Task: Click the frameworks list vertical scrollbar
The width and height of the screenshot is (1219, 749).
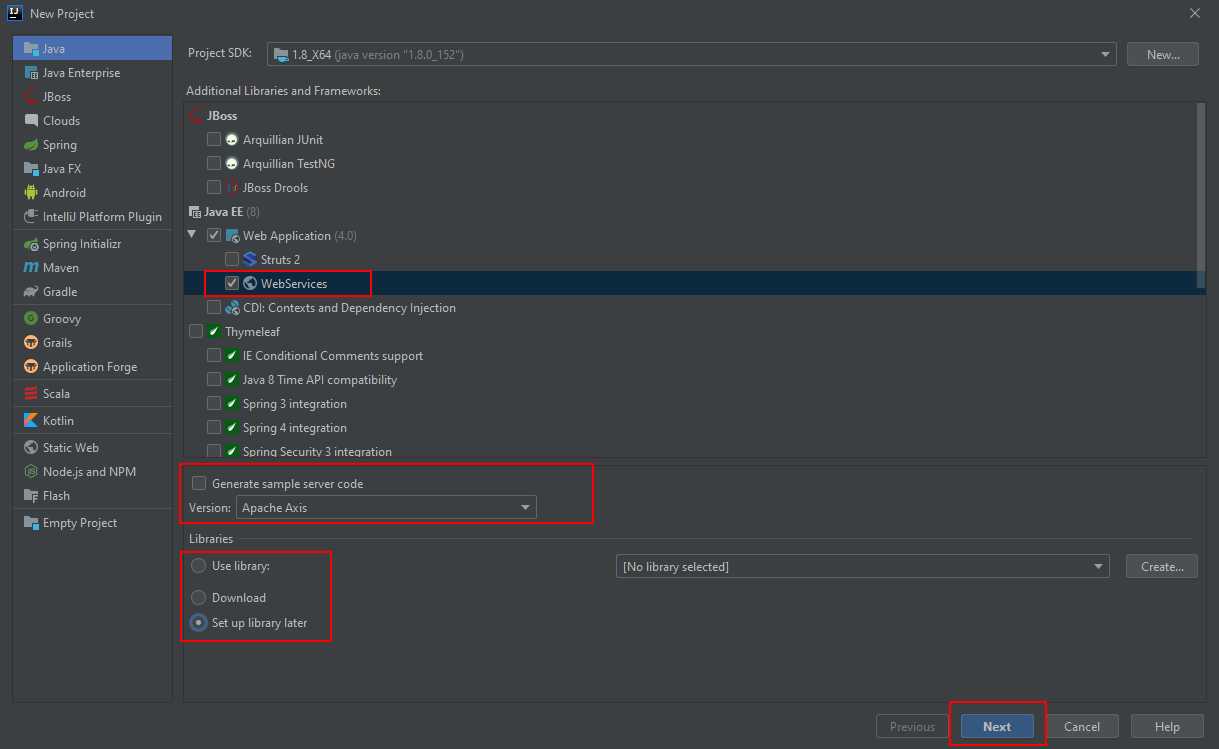Action: tap(1200, 195)
